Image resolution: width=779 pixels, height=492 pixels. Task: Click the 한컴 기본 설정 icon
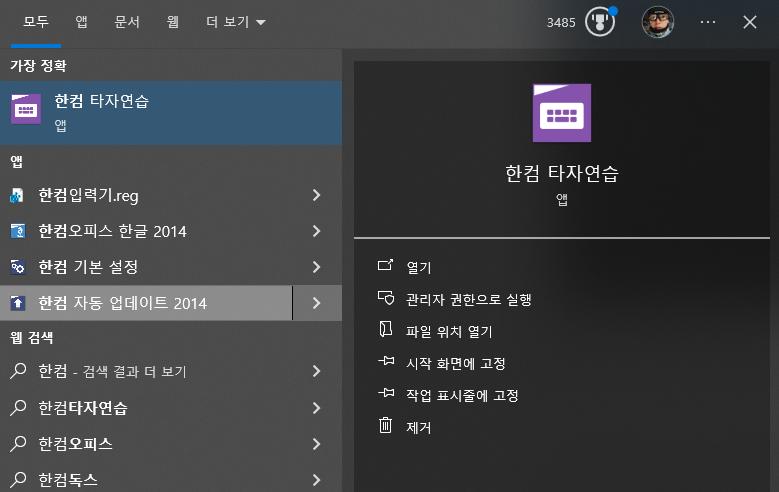coord(18,267)
